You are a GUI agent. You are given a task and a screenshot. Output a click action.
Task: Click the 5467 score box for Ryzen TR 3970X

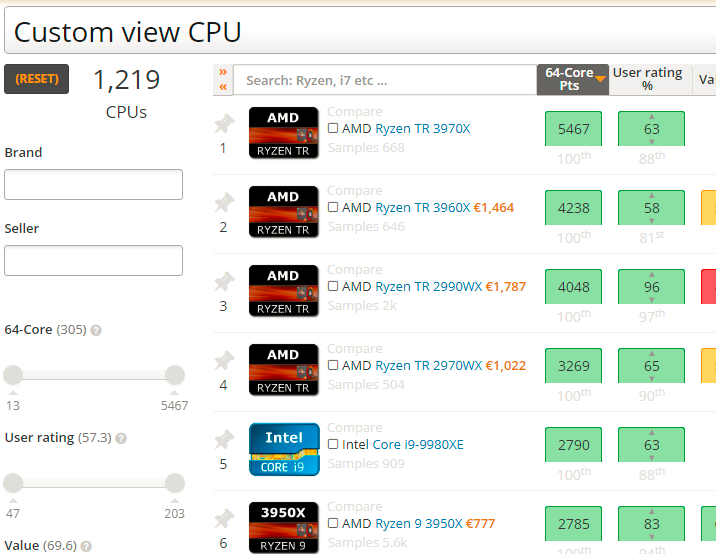[574, 129]
